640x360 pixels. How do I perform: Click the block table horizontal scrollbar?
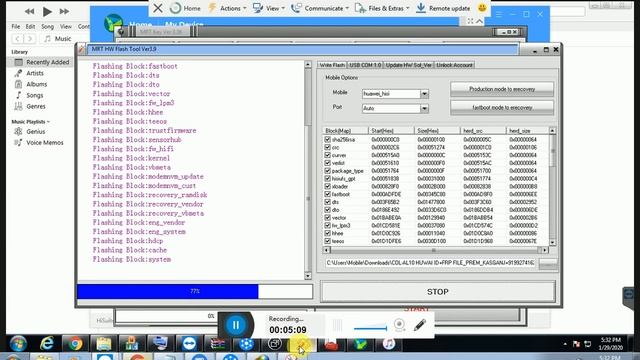tap(436, 250)
